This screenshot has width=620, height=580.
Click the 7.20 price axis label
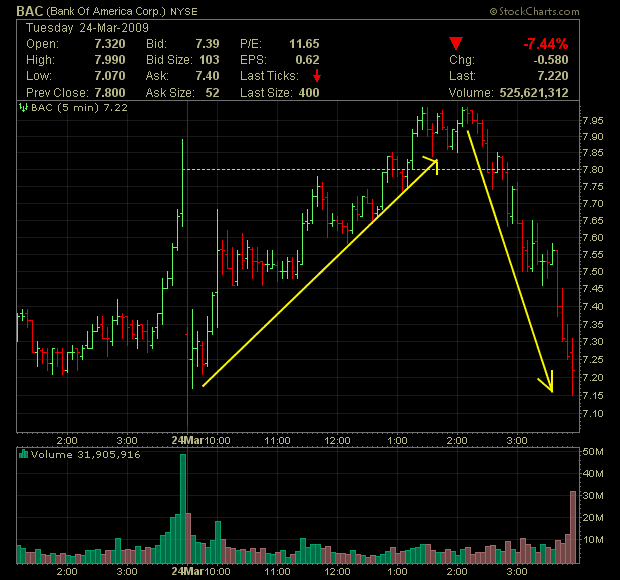(593, 378)
